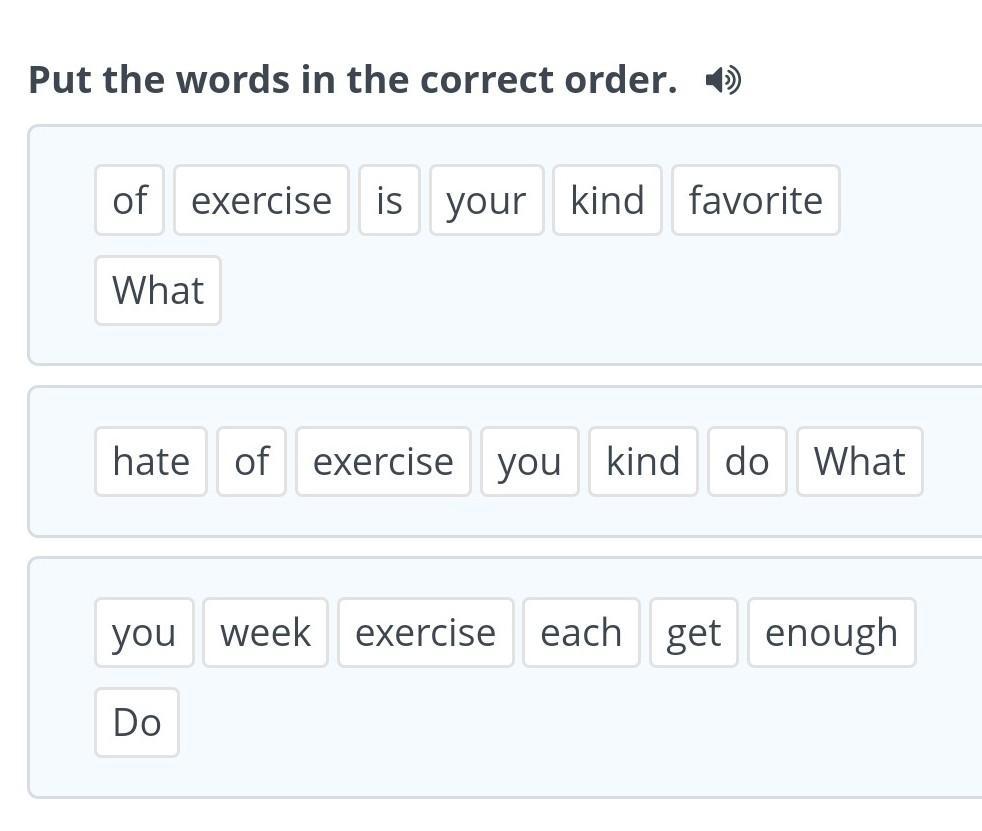The image size is (982, 831).
Task: Click the speaker audio icon
Action: coord(722,80)
